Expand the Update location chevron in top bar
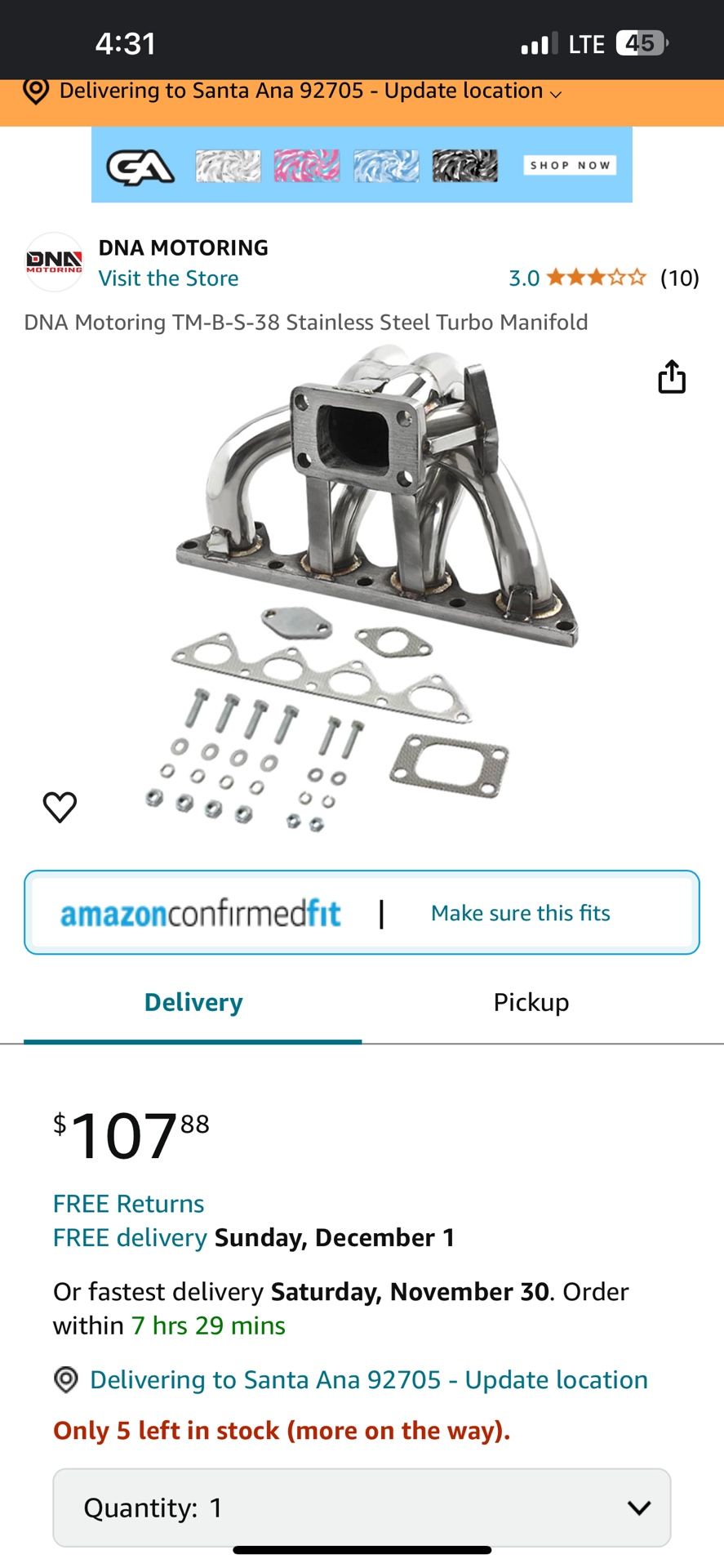The width and height of the screenshot is (724, 1568). point(556,94)
